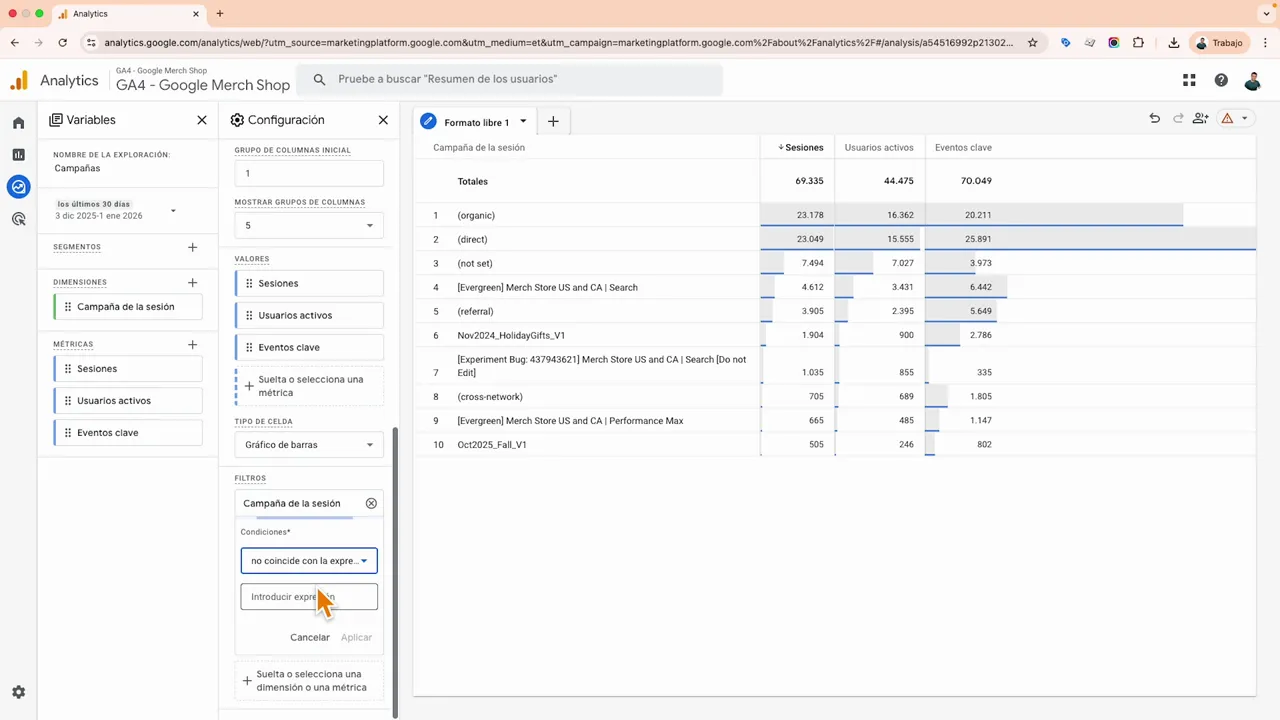Remove the Campaña de la sesión filter

coord(371,504)
